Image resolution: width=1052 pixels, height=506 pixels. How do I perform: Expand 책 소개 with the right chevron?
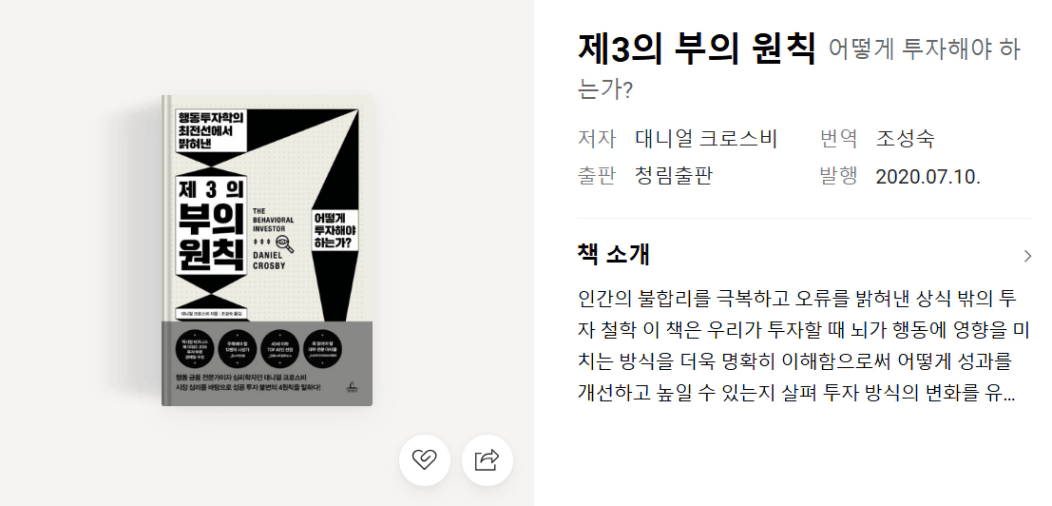pyautogui.click(x=1027, y=256)
